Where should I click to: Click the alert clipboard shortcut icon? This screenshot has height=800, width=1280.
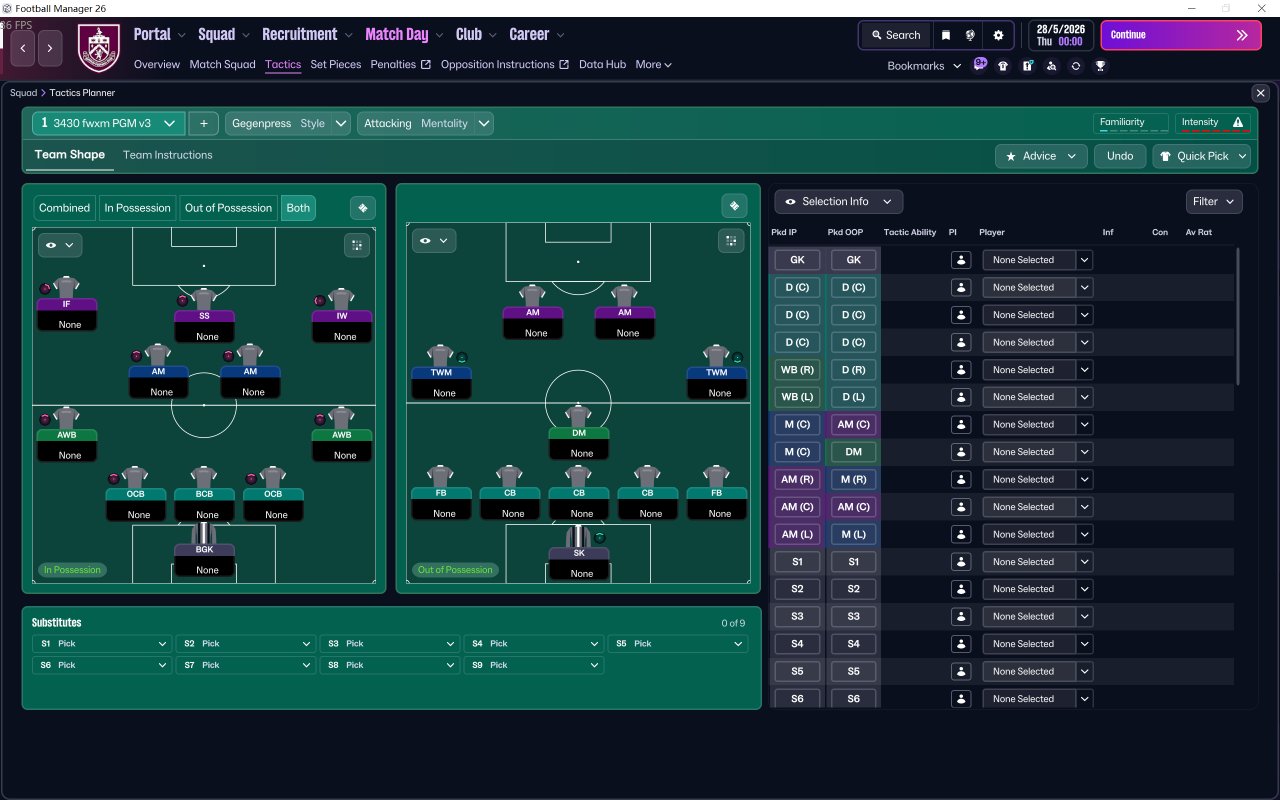pos(1027,66)
